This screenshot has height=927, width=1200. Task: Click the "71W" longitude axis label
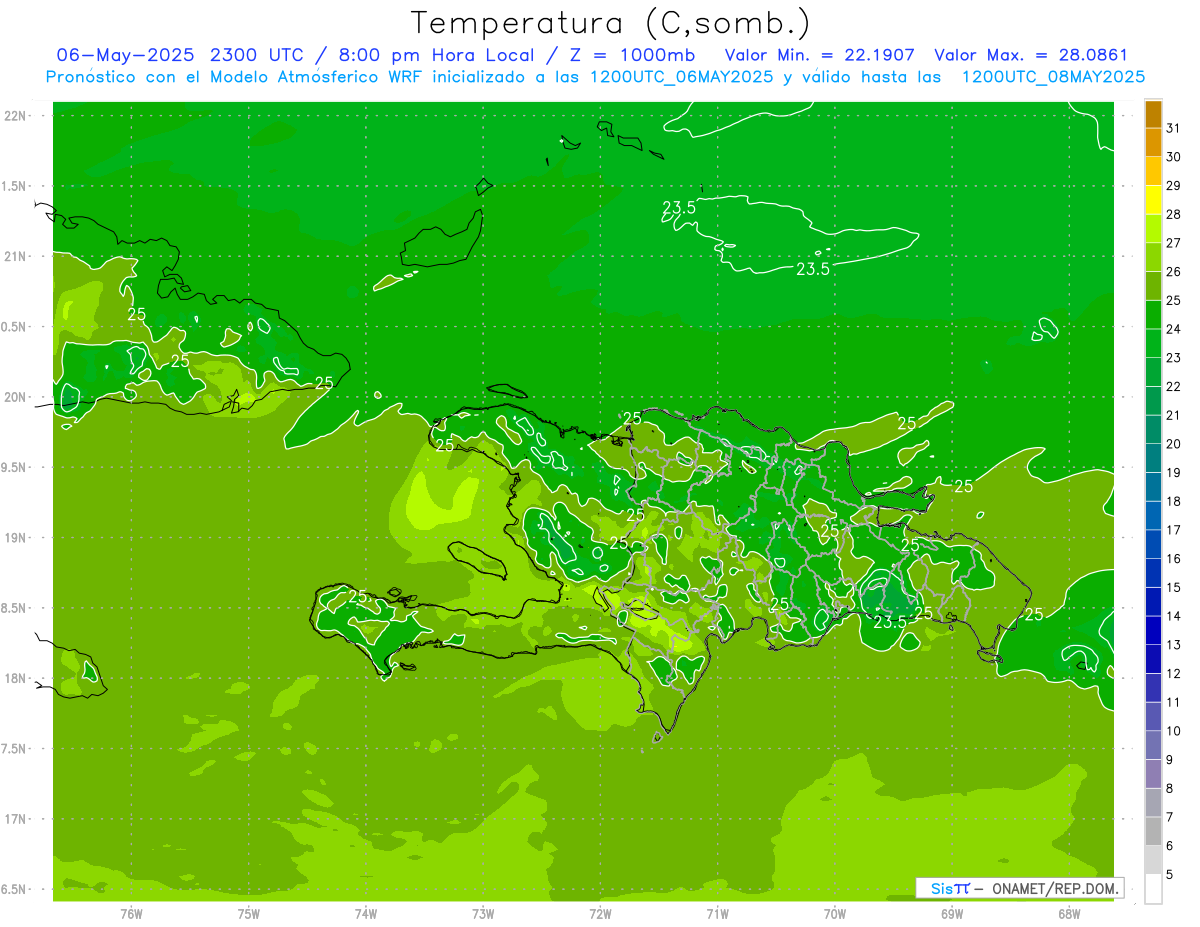[717, 914]
